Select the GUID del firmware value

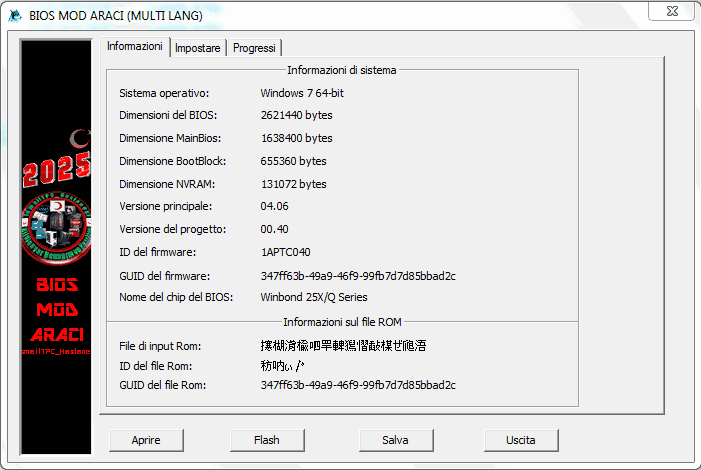(358, 275)
